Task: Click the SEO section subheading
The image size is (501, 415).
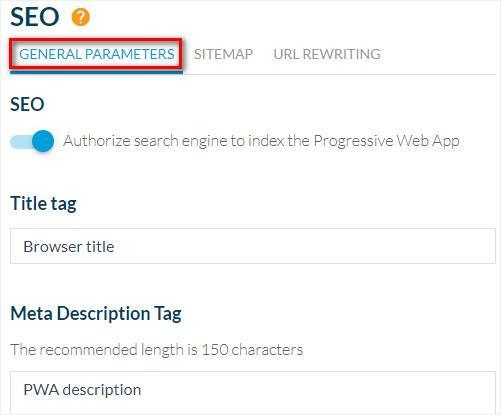Action: pos(27,104)
